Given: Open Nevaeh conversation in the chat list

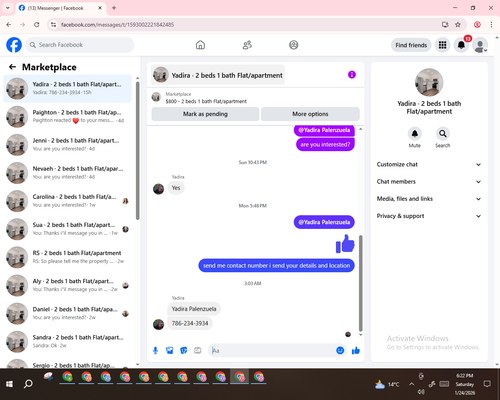Looking at the screenshot, I should pyautogui.click(x=67, y=173).
